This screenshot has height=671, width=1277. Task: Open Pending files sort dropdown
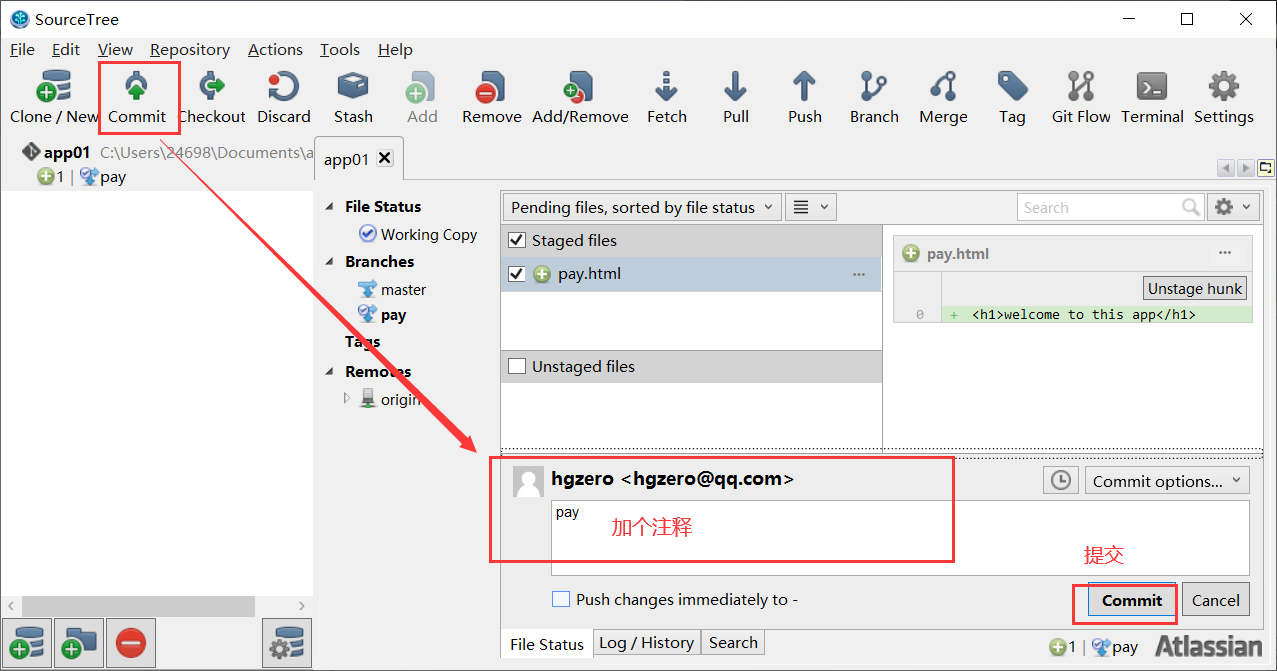[641, 207]
